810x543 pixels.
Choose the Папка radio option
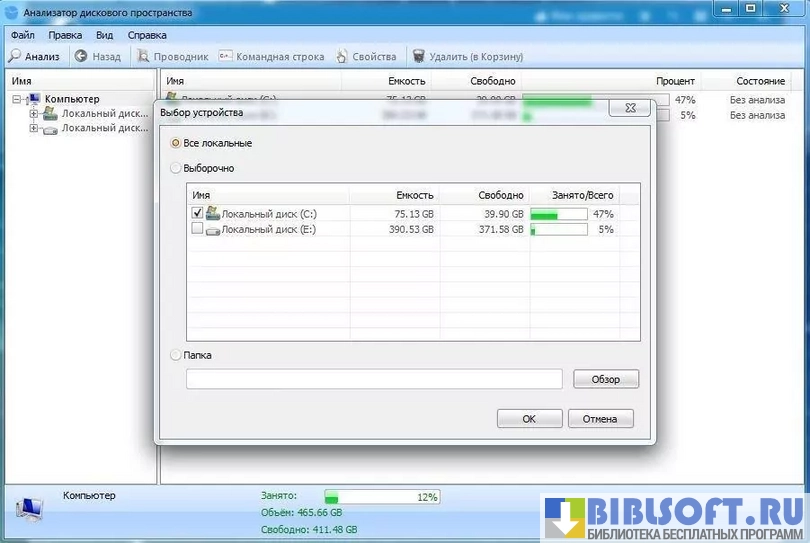pyautogui.click(x=176, y=355)
